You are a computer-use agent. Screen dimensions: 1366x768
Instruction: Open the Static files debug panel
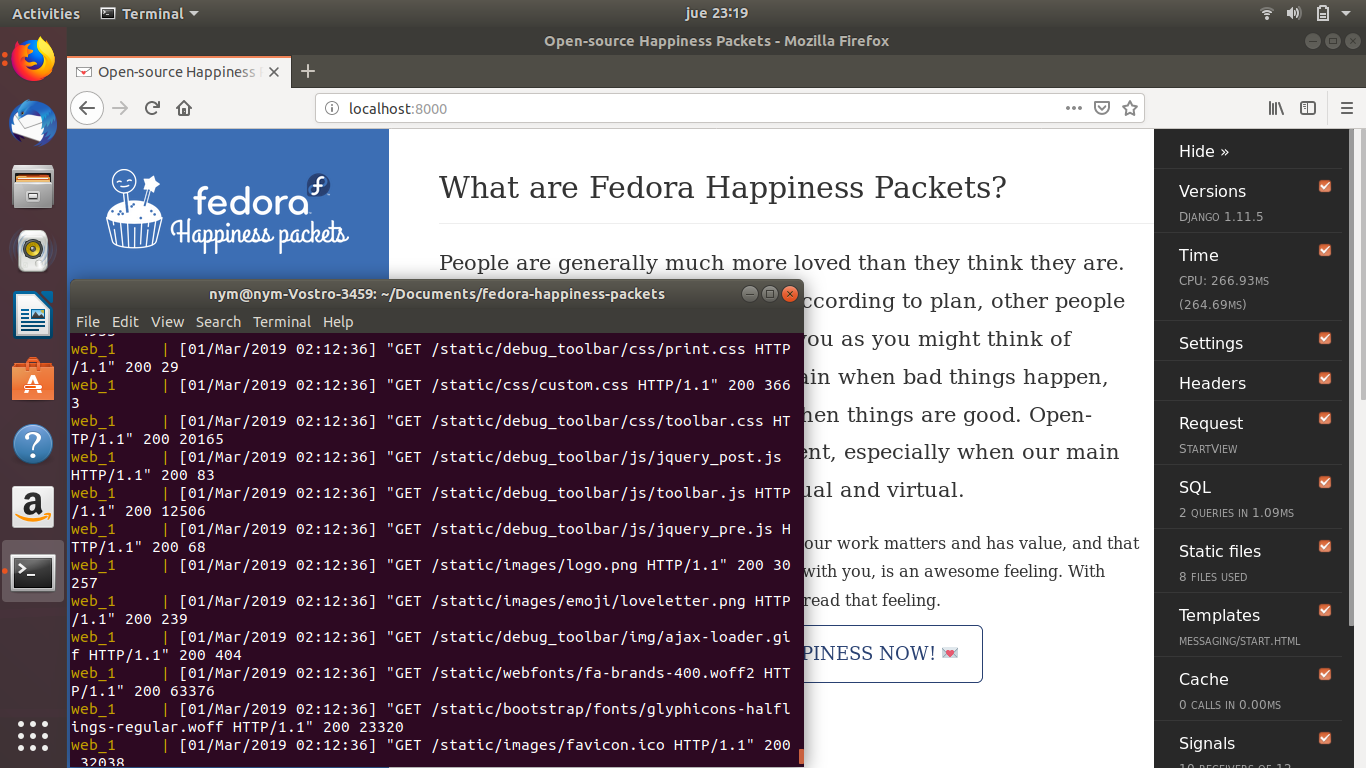[x=1220, y=551]
